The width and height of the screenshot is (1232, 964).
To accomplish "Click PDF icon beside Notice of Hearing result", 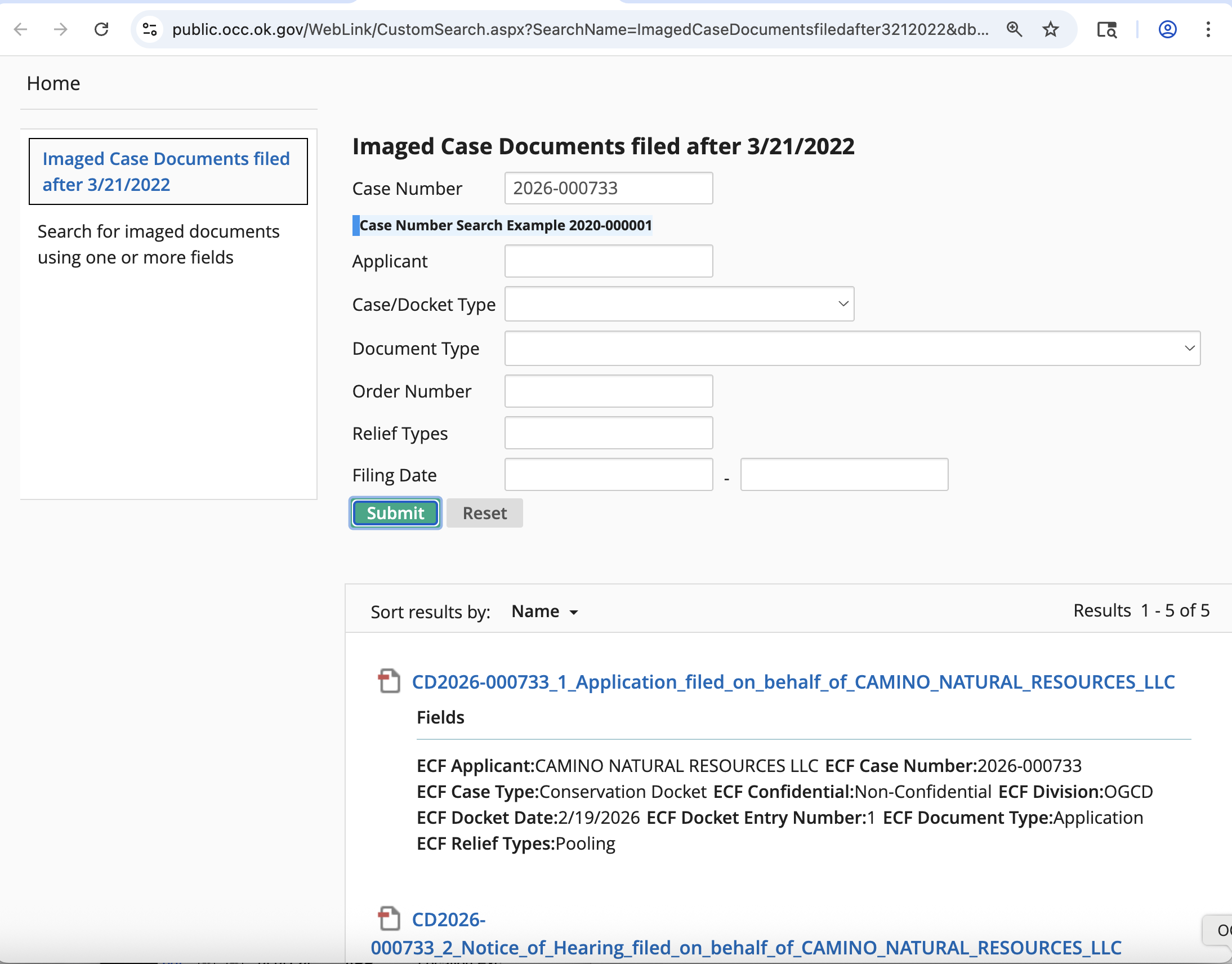I will (x=389, y=918).
